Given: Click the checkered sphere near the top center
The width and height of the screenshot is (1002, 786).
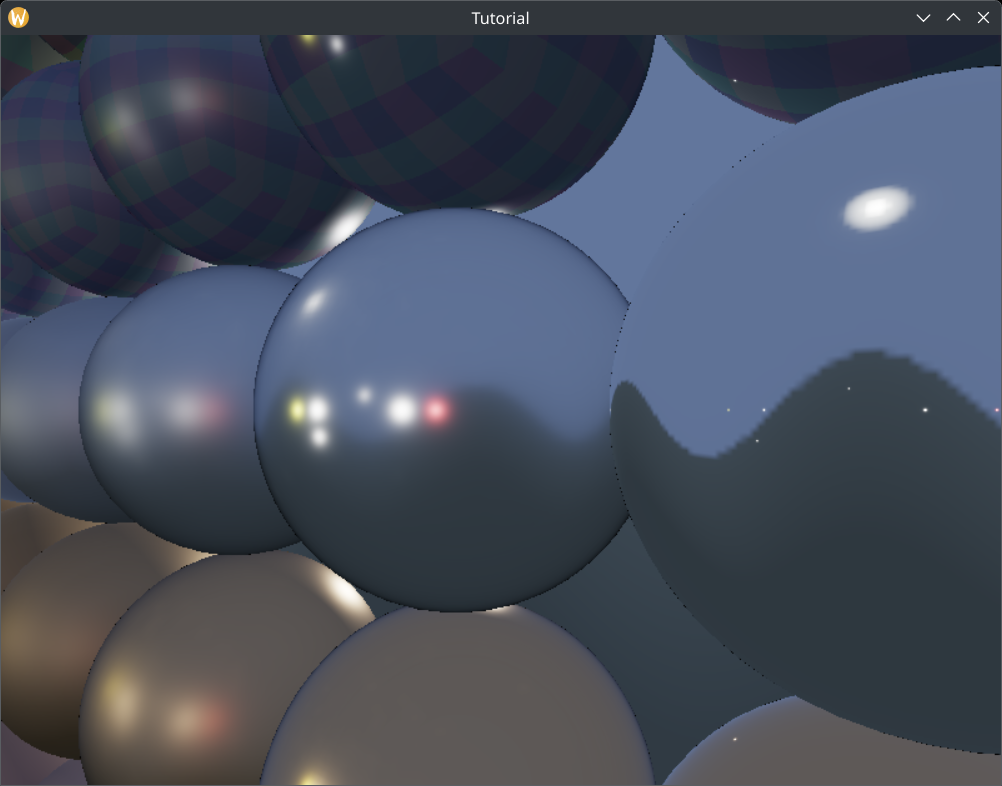Looking at the screenshot, I should click(x=470, y=120).
